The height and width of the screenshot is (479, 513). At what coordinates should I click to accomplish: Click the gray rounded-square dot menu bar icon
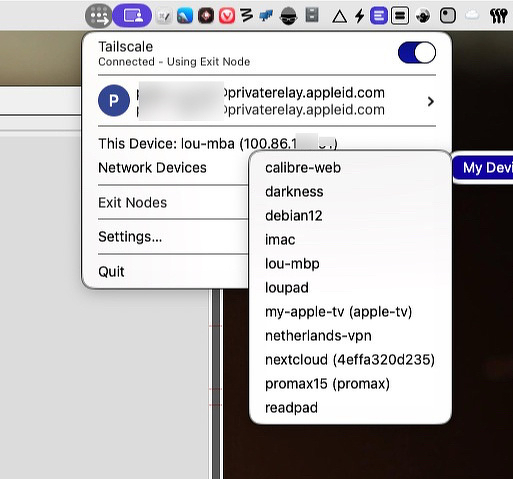coord(448,16)
